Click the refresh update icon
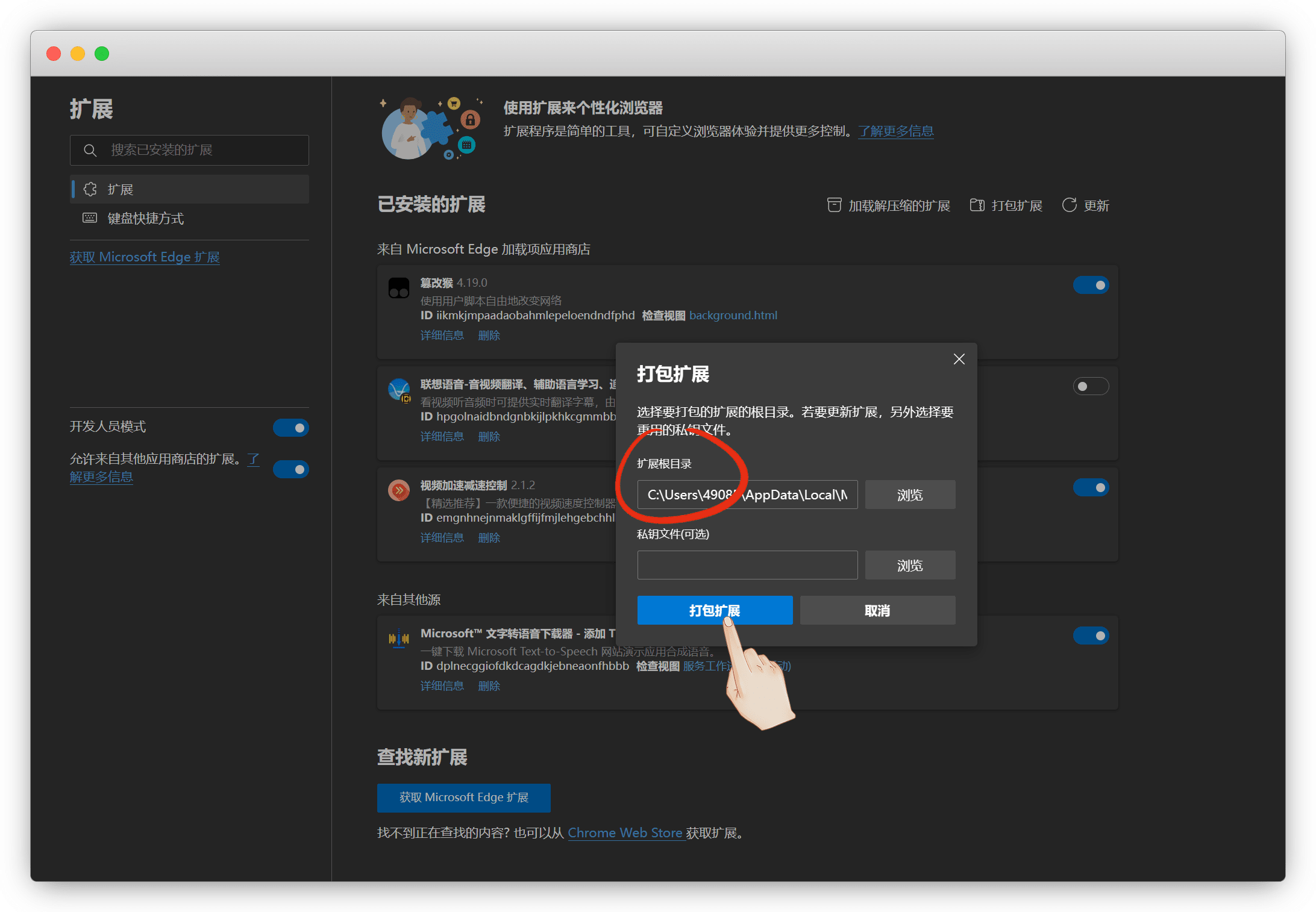The height and width of the screenshot is (912, 1316). point(1069,205)
